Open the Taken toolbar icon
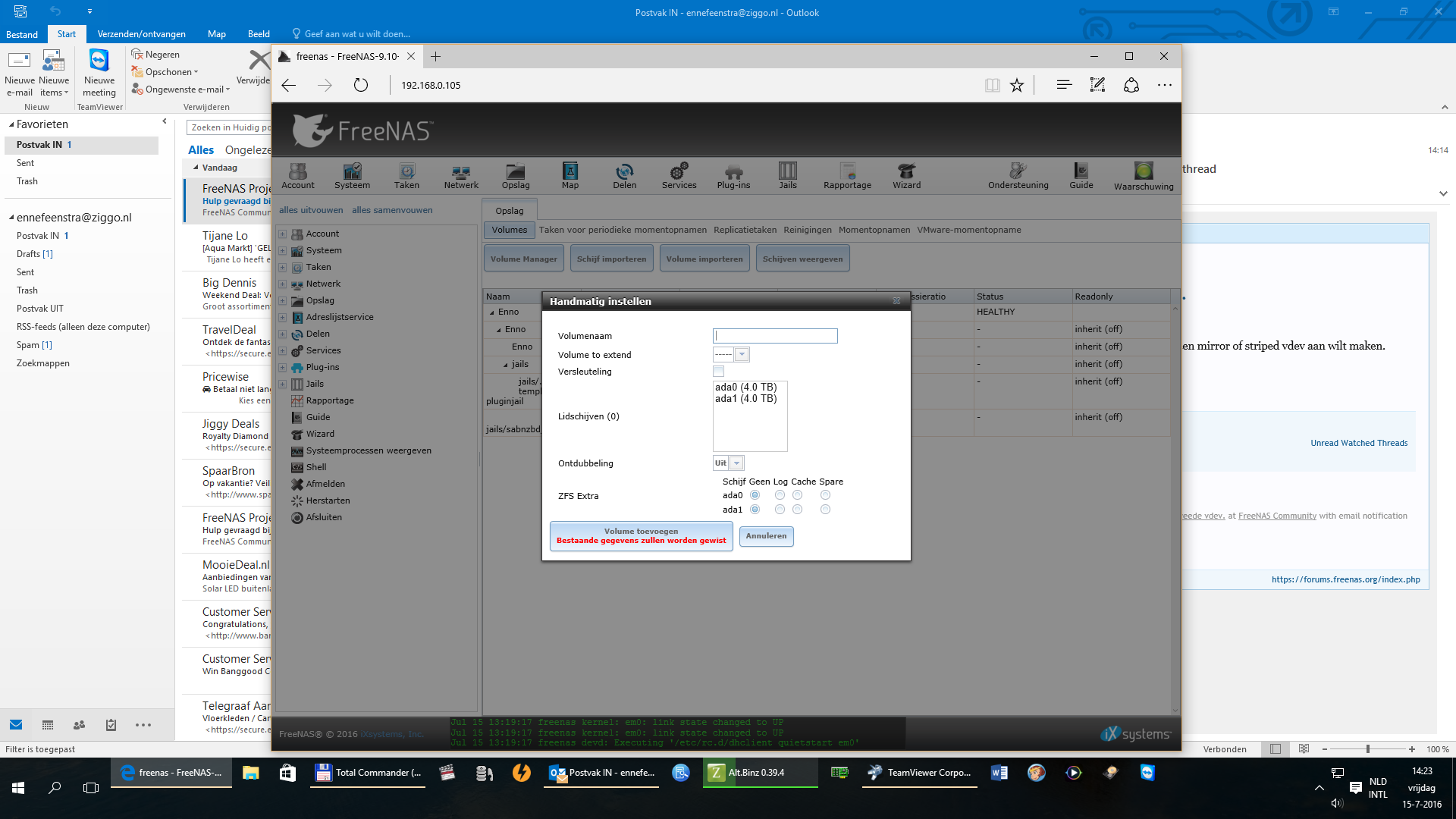Image resolution: width=1456 pixels, height=819 pixels. click(x=406, y=176)
